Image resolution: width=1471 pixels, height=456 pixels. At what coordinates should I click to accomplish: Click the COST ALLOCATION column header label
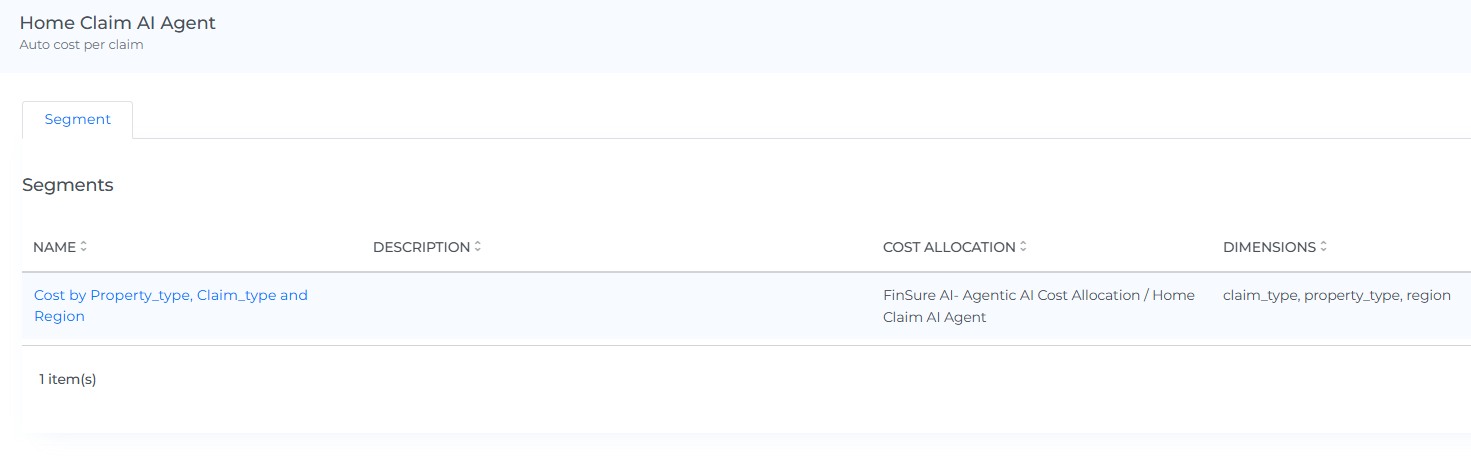tap(949, 247)
